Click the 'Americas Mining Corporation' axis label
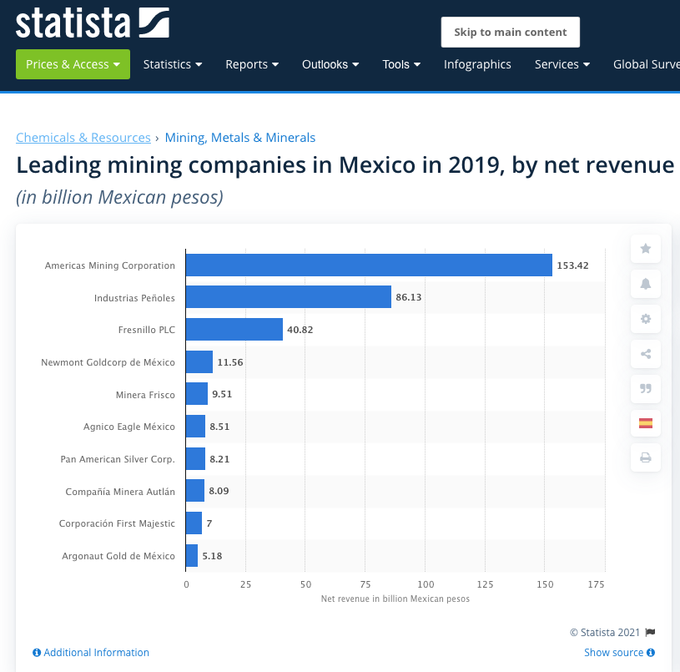Image resolution: width=680 pixels, height=672 pixels. [110, 265]
